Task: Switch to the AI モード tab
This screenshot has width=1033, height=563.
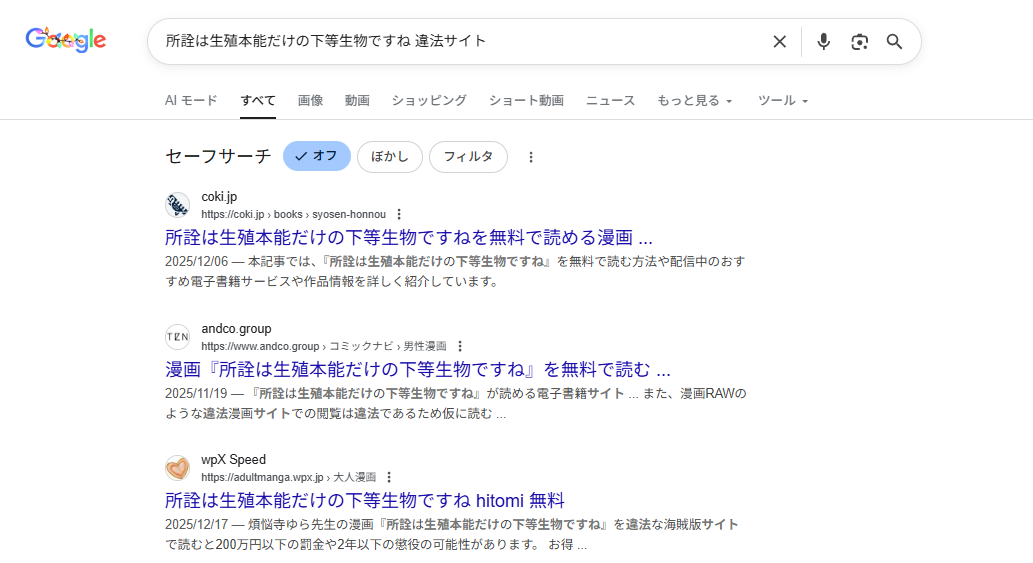Action: point(191,101)
